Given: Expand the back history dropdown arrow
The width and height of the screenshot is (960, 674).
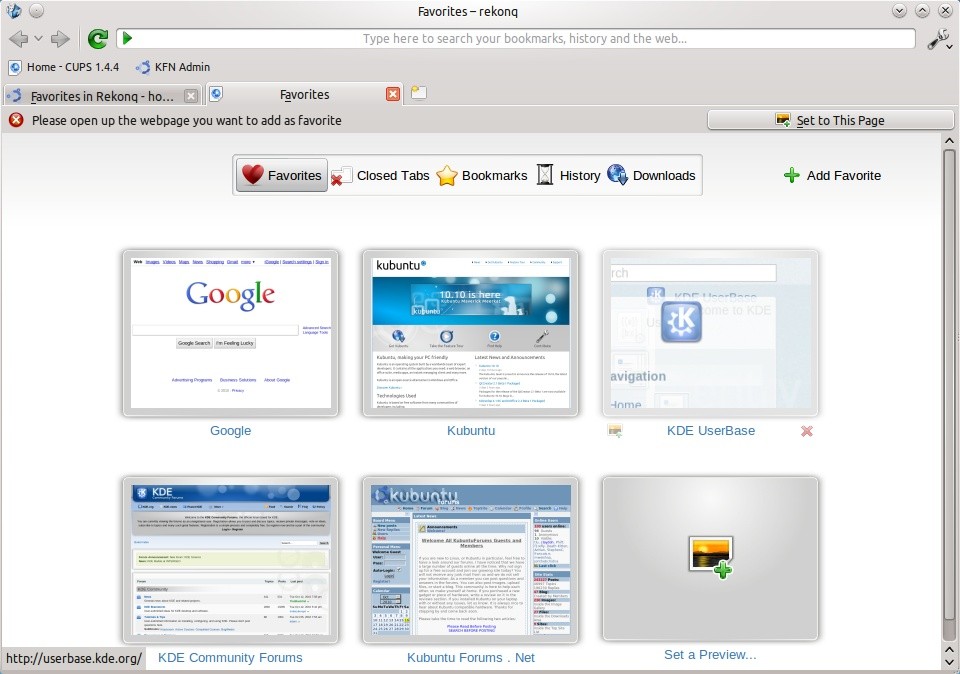Looking at the screenshot, I should tap(38, 39).
